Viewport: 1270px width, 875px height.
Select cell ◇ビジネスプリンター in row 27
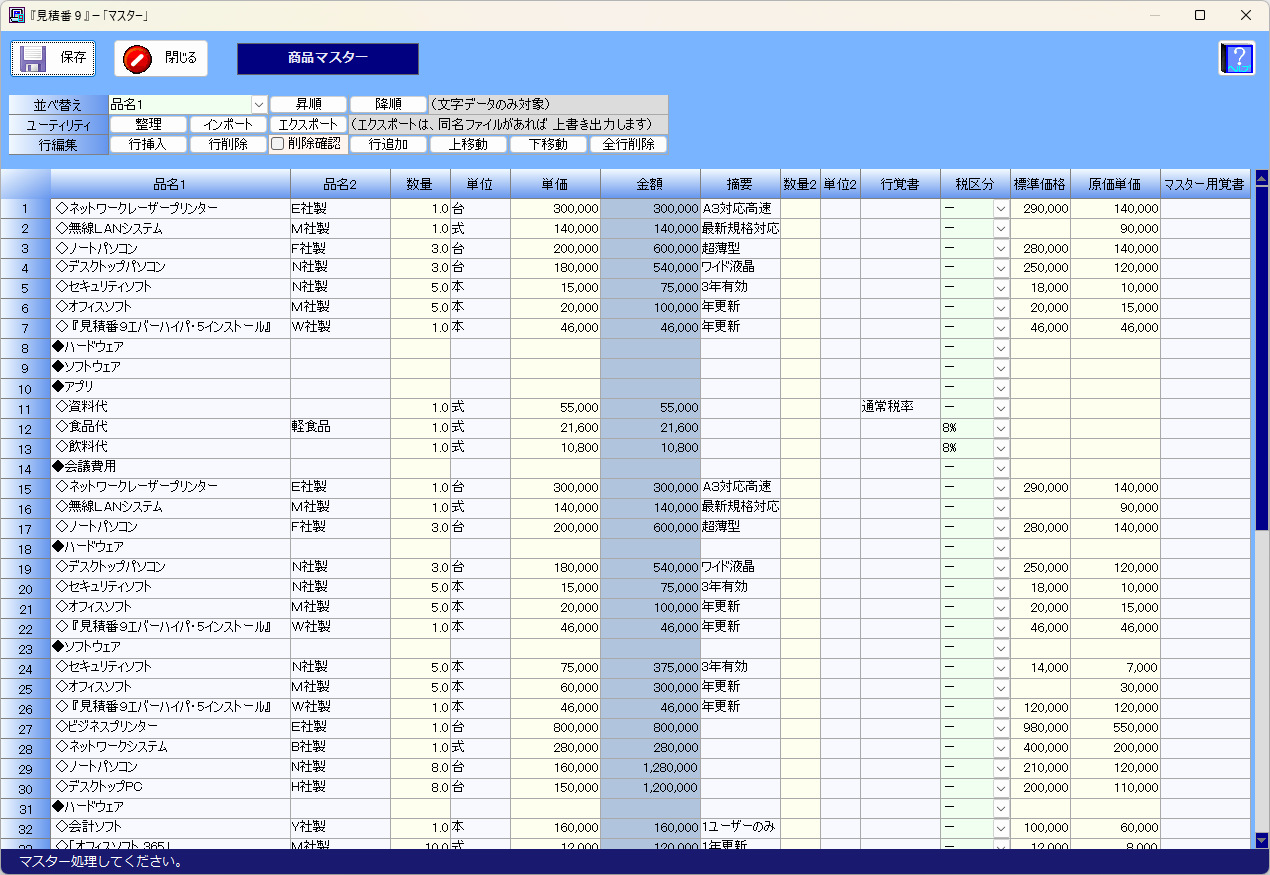coord(170,728)
